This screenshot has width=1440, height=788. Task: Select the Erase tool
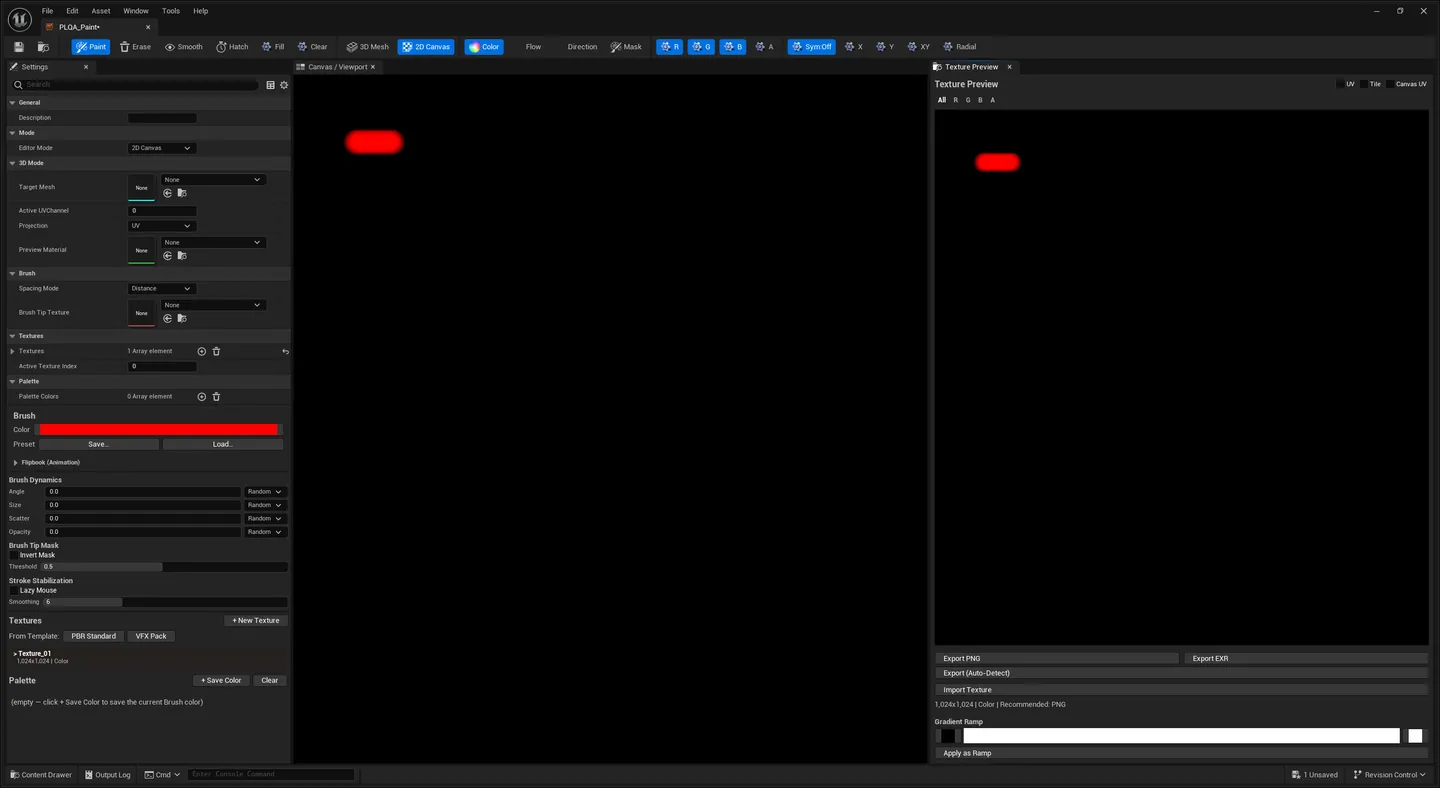click(x=135, y=47)
